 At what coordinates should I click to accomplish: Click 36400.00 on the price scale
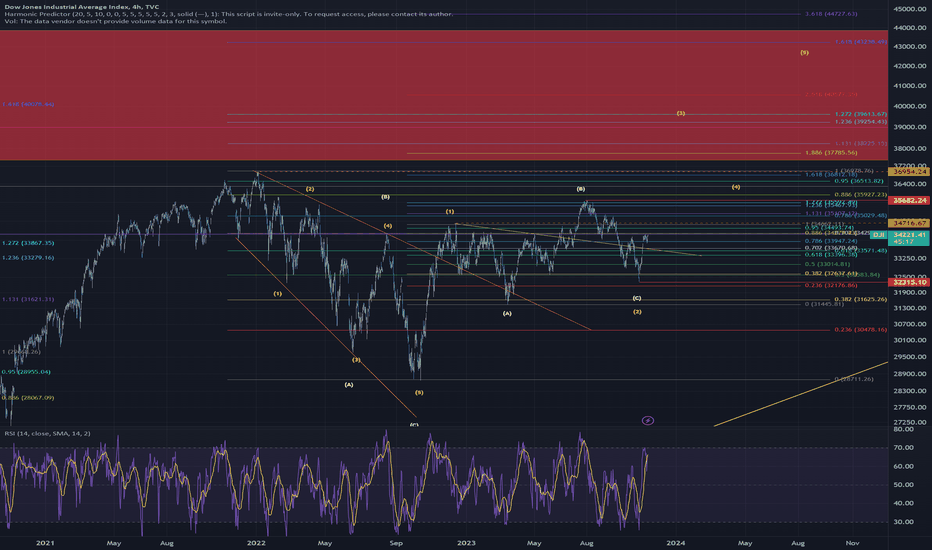point(910,184)
